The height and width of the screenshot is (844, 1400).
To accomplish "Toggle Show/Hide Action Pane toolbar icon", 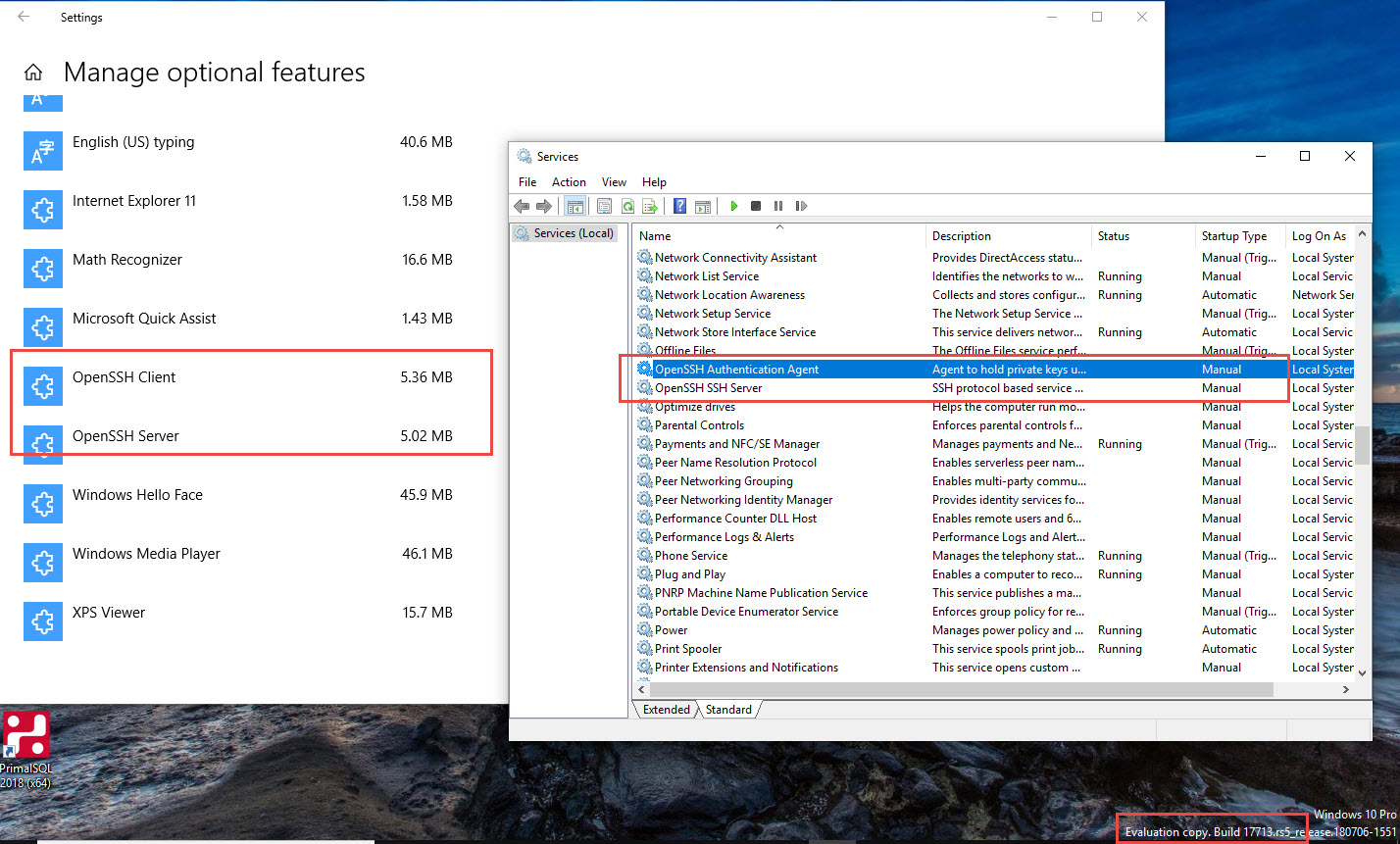I will [x=702, y=206].
